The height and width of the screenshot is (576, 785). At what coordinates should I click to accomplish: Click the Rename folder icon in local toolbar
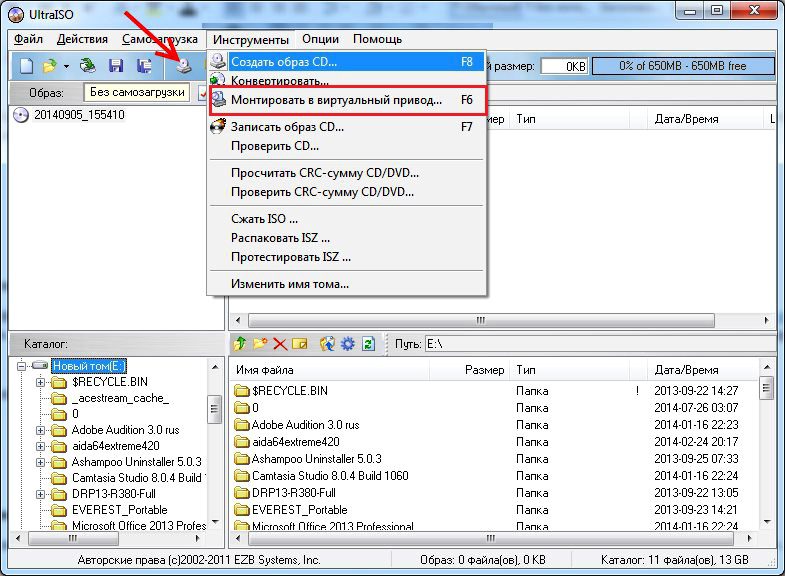click(x=300, y=344)
